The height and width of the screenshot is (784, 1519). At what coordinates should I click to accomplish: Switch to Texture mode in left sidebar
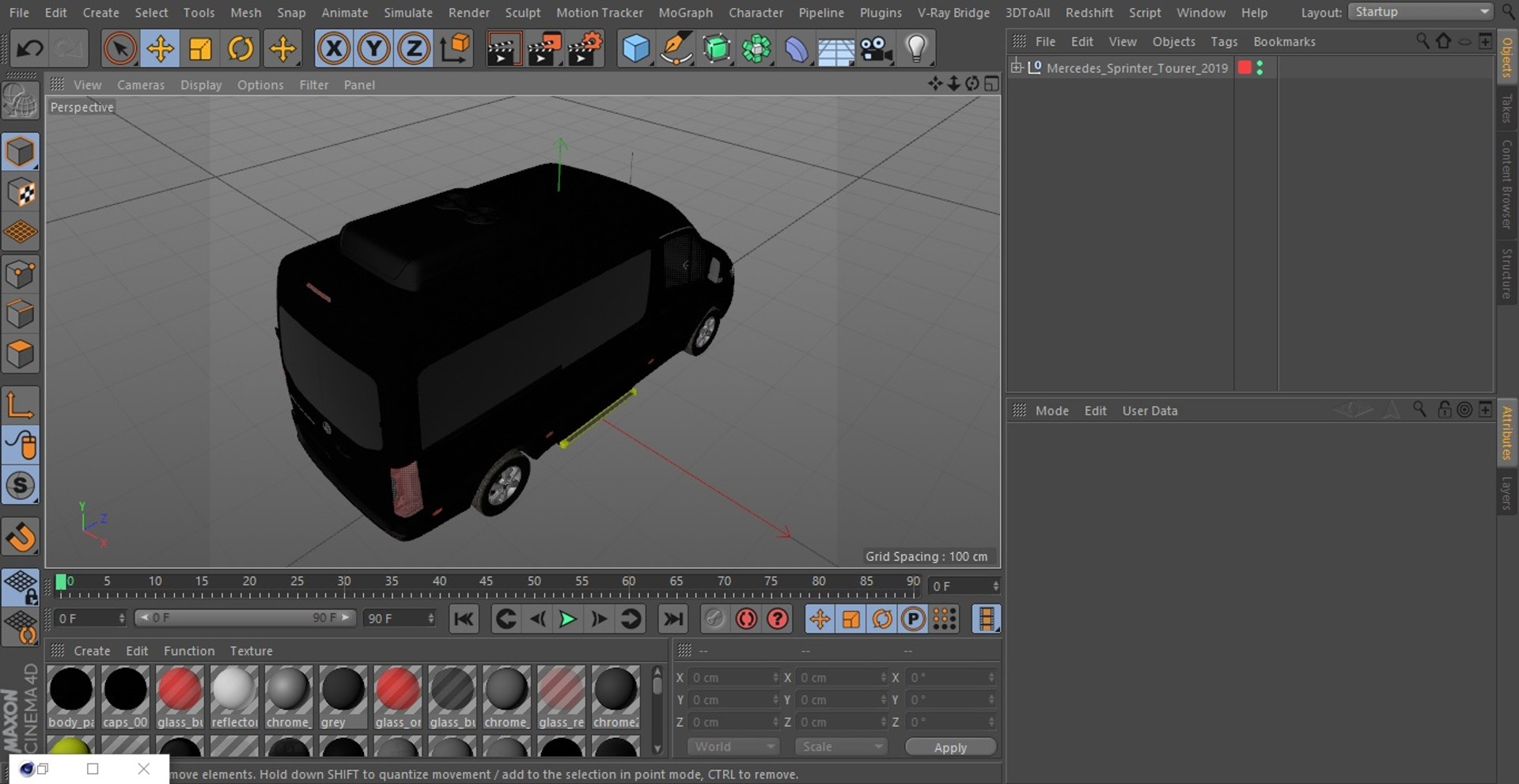21,192
